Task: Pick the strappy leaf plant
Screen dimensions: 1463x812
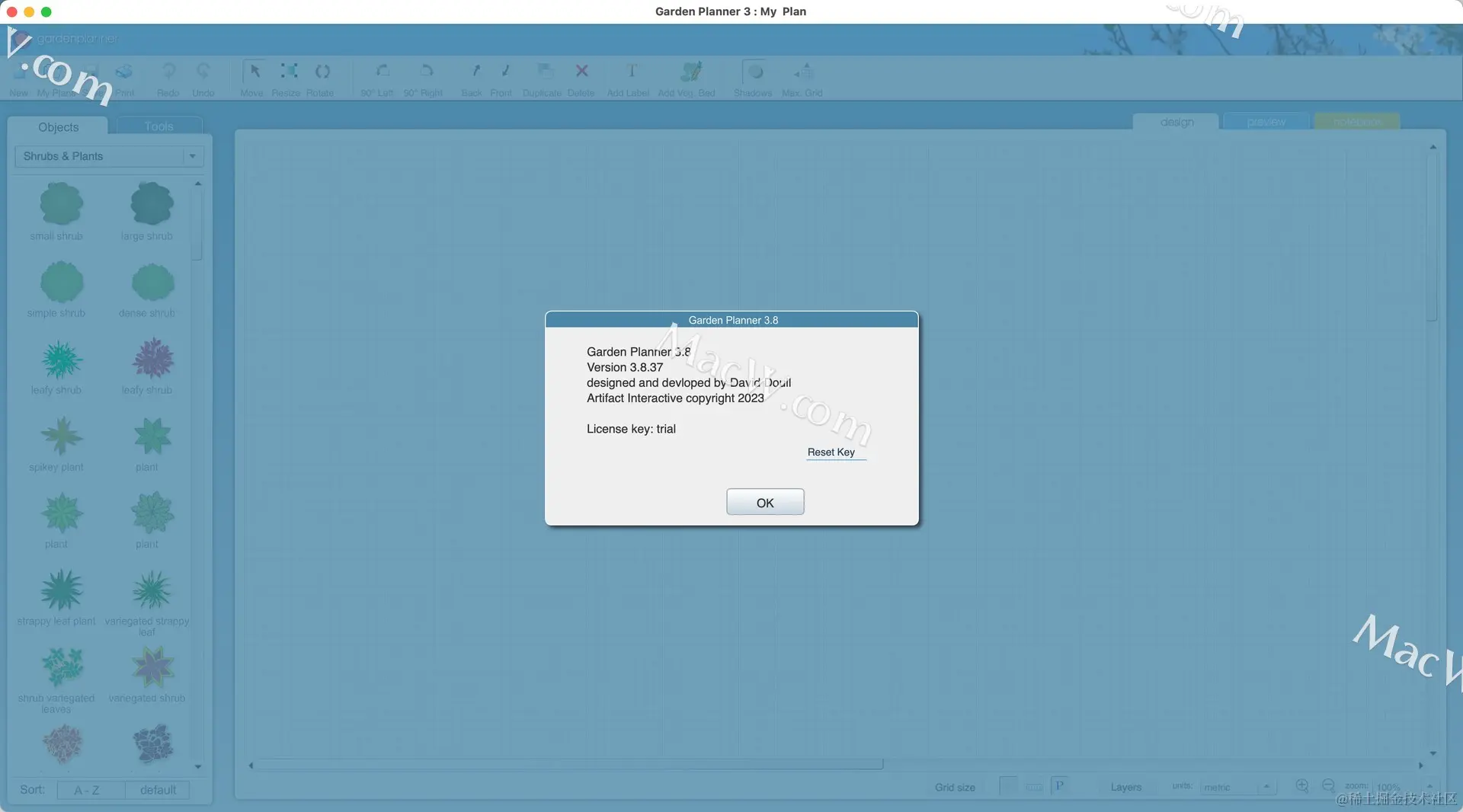Action: [x=61, y=590]
